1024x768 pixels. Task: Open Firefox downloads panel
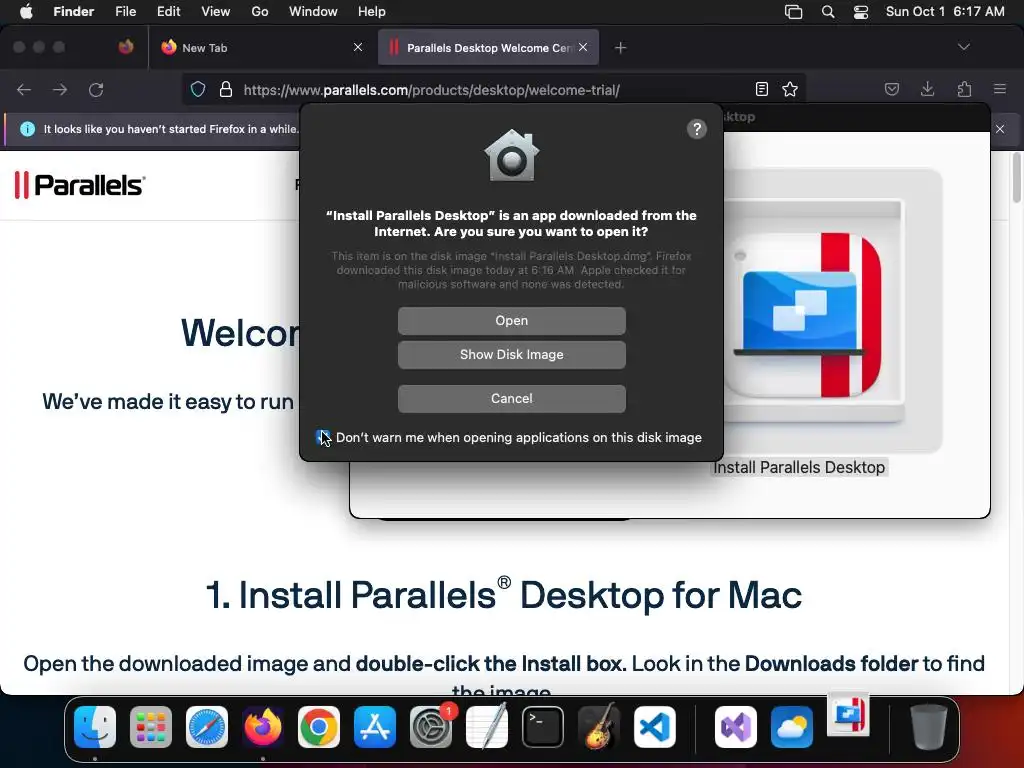click(x=927, y=89)
